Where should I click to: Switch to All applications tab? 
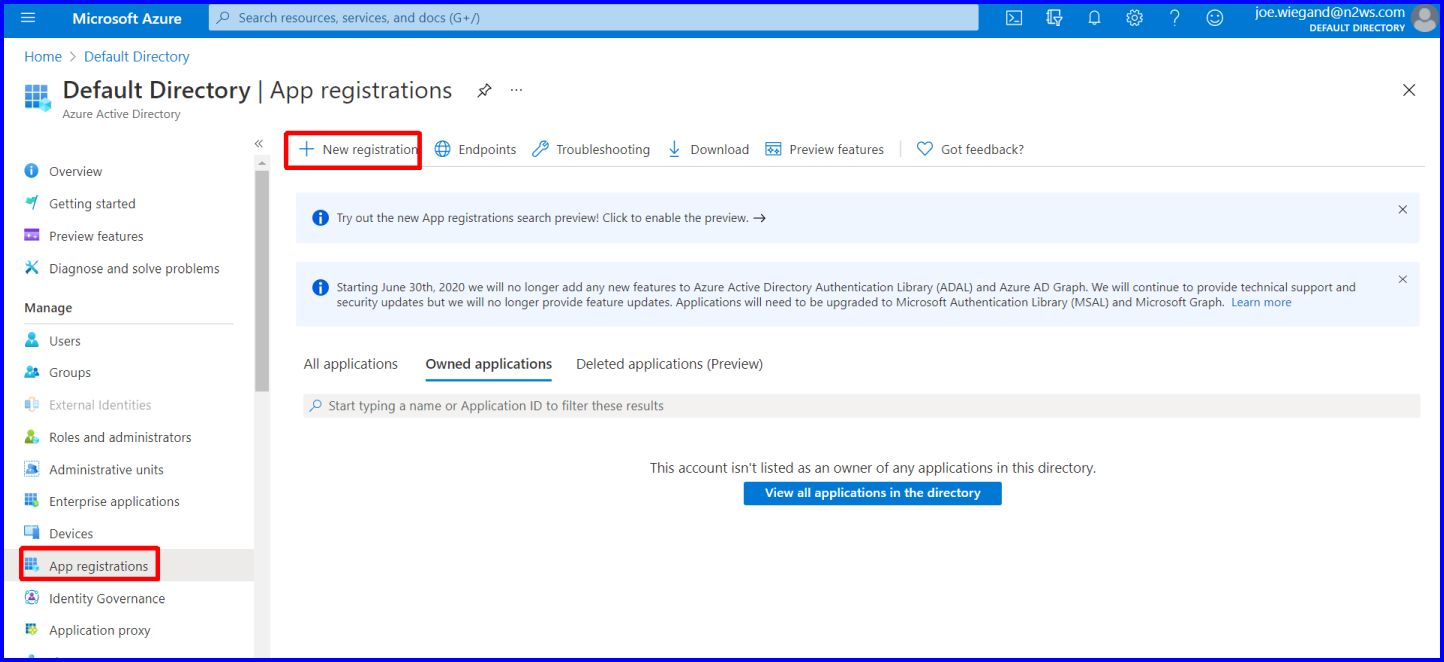[351, 364]
